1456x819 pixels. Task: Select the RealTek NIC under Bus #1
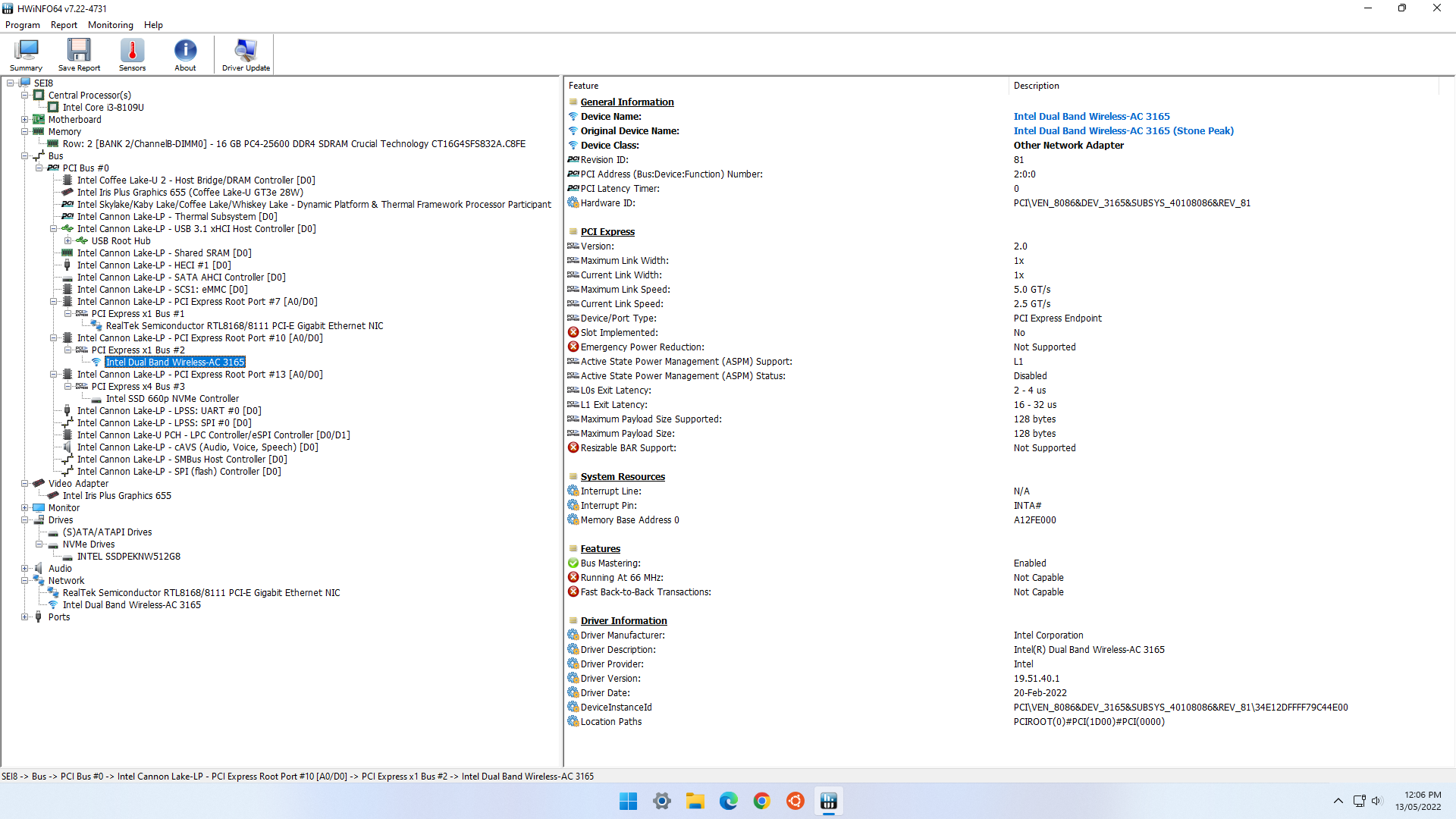(244, 326)
